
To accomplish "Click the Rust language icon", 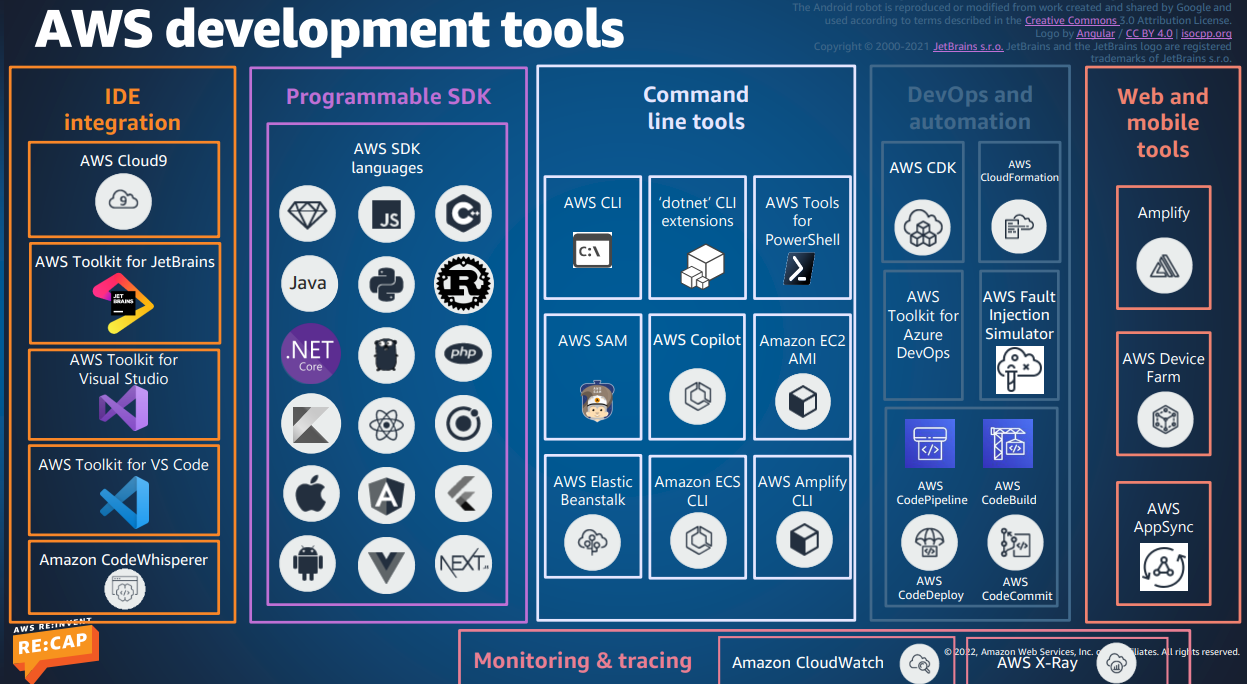I will (463, 283).
